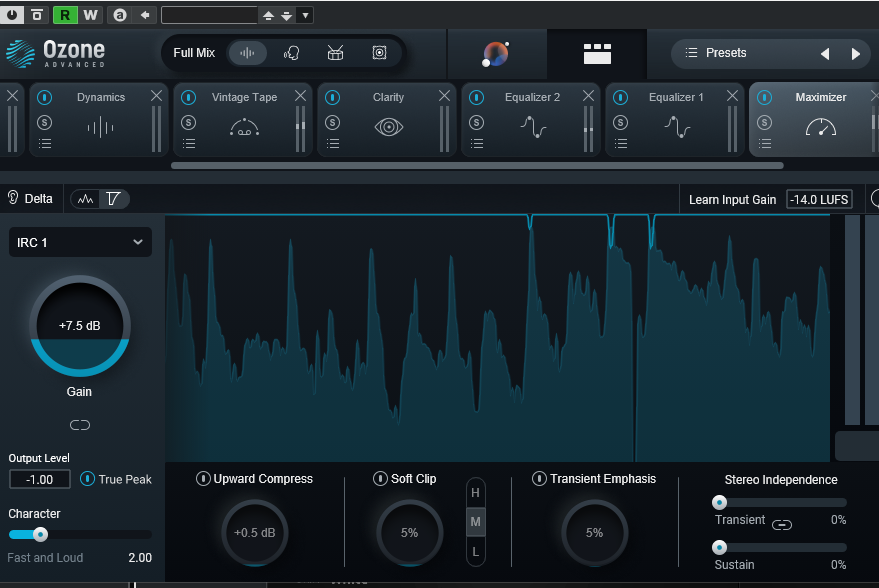This screenshot has width=879, height=588.
Task: Click the Gain knob showing +7.5 dB
Action: [x=80, y=326]
